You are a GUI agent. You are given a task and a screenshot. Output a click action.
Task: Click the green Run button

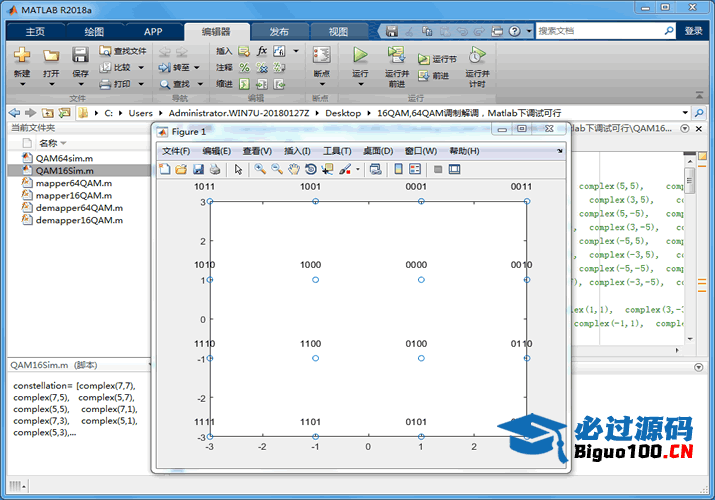360,55
